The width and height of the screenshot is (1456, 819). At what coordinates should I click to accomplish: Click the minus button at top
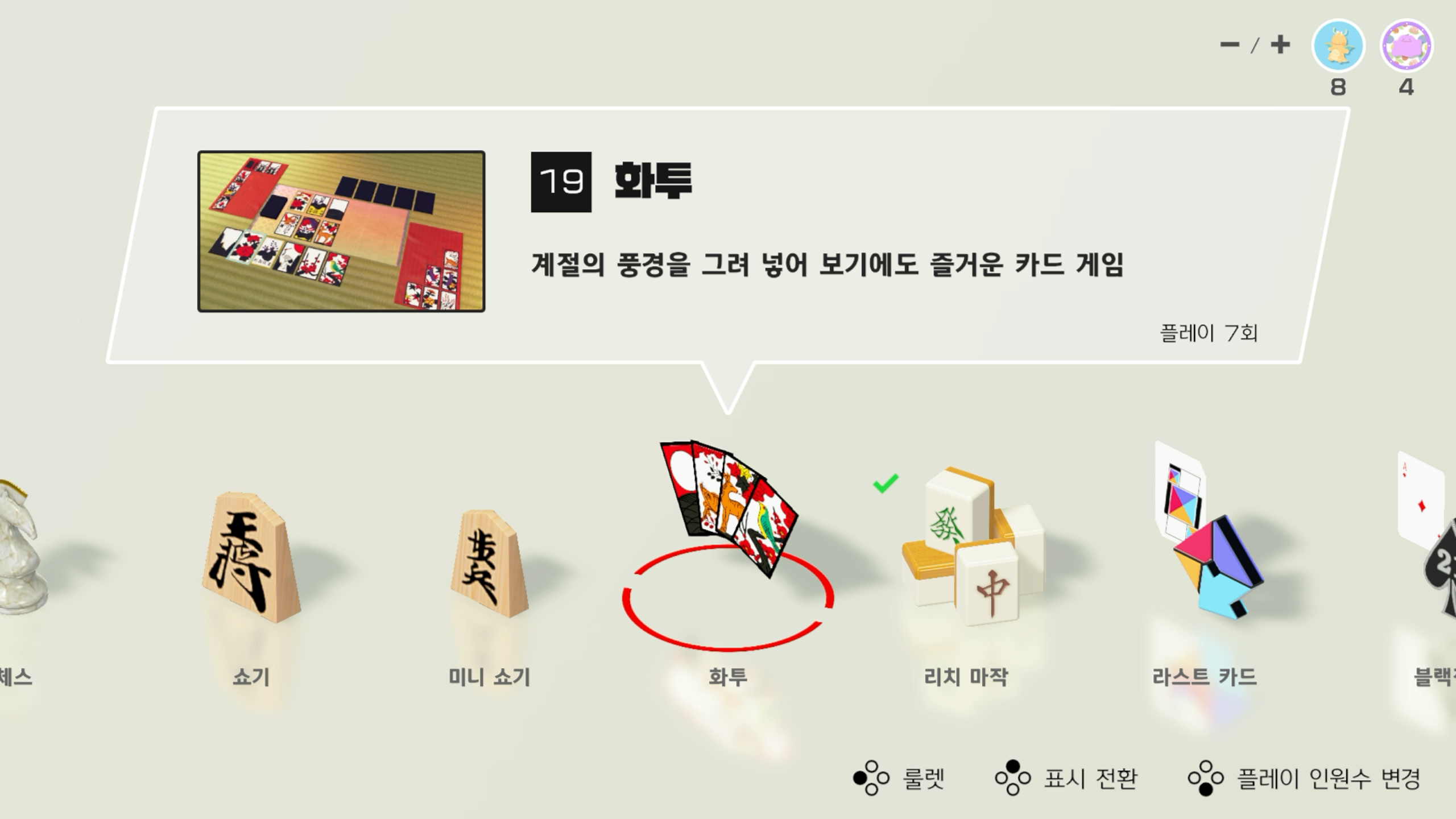(x=1230, y=45)
